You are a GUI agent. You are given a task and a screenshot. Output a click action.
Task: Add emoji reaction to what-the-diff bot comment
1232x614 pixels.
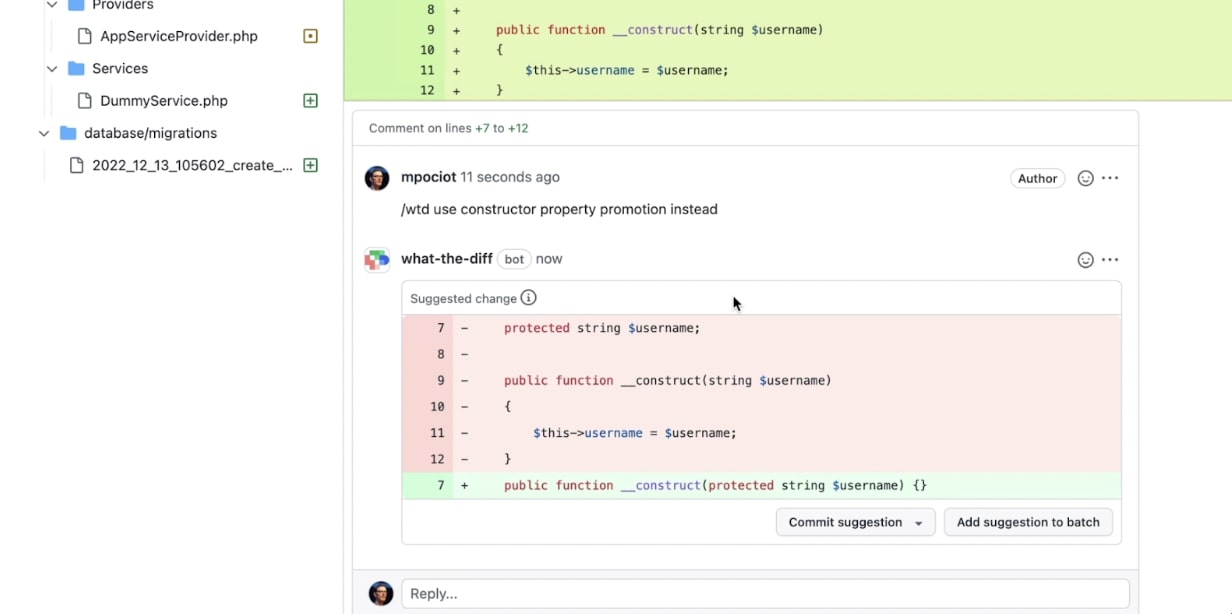tap(1085, 260)
